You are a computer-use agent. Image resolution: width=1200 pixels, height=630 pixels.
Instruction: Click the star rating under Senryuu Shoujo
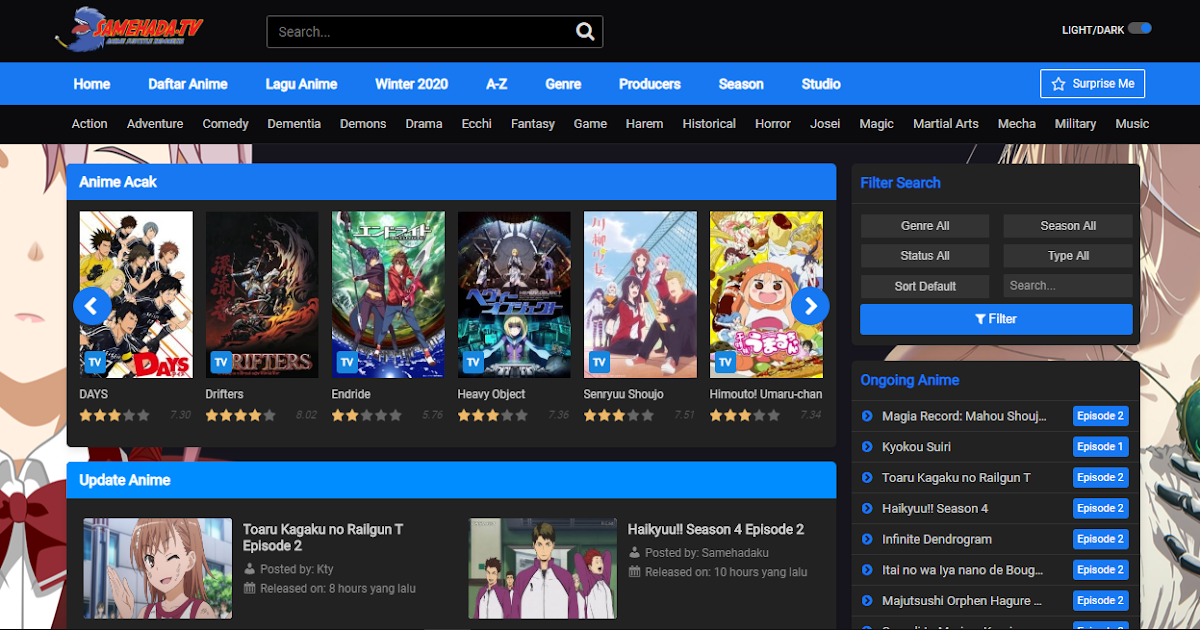(x=618, y=415)
